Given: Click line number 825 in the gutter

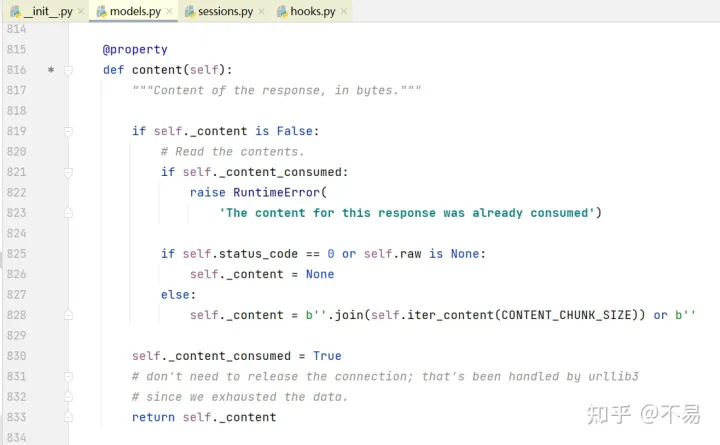Looking at the screenshot, I should coord(17,253).
